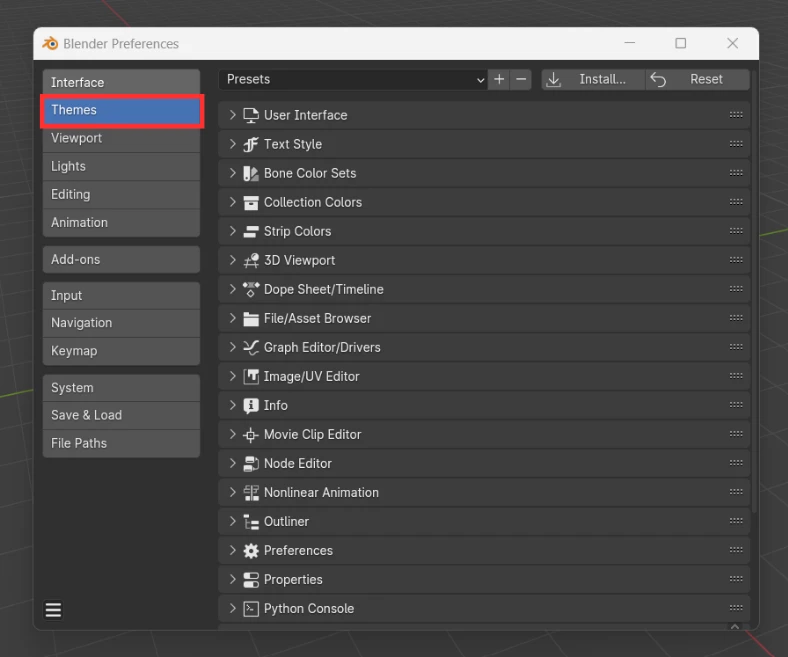The image size is (788, 657).
Task: Open the Lights preferences tab
Action: click(x=121, y=166)
